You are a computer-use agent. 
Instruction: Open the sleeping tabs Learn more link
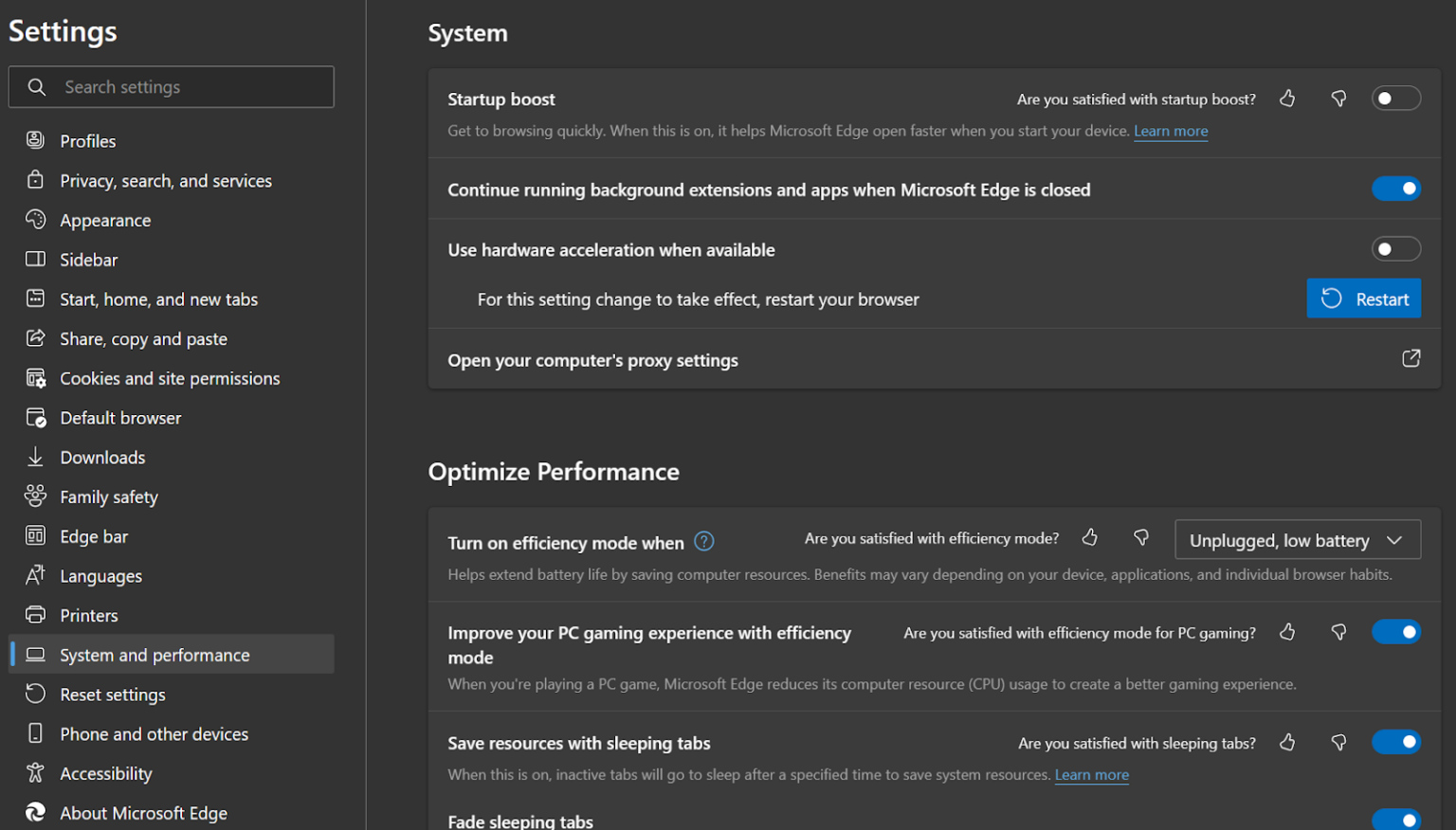coord(1091,774)
